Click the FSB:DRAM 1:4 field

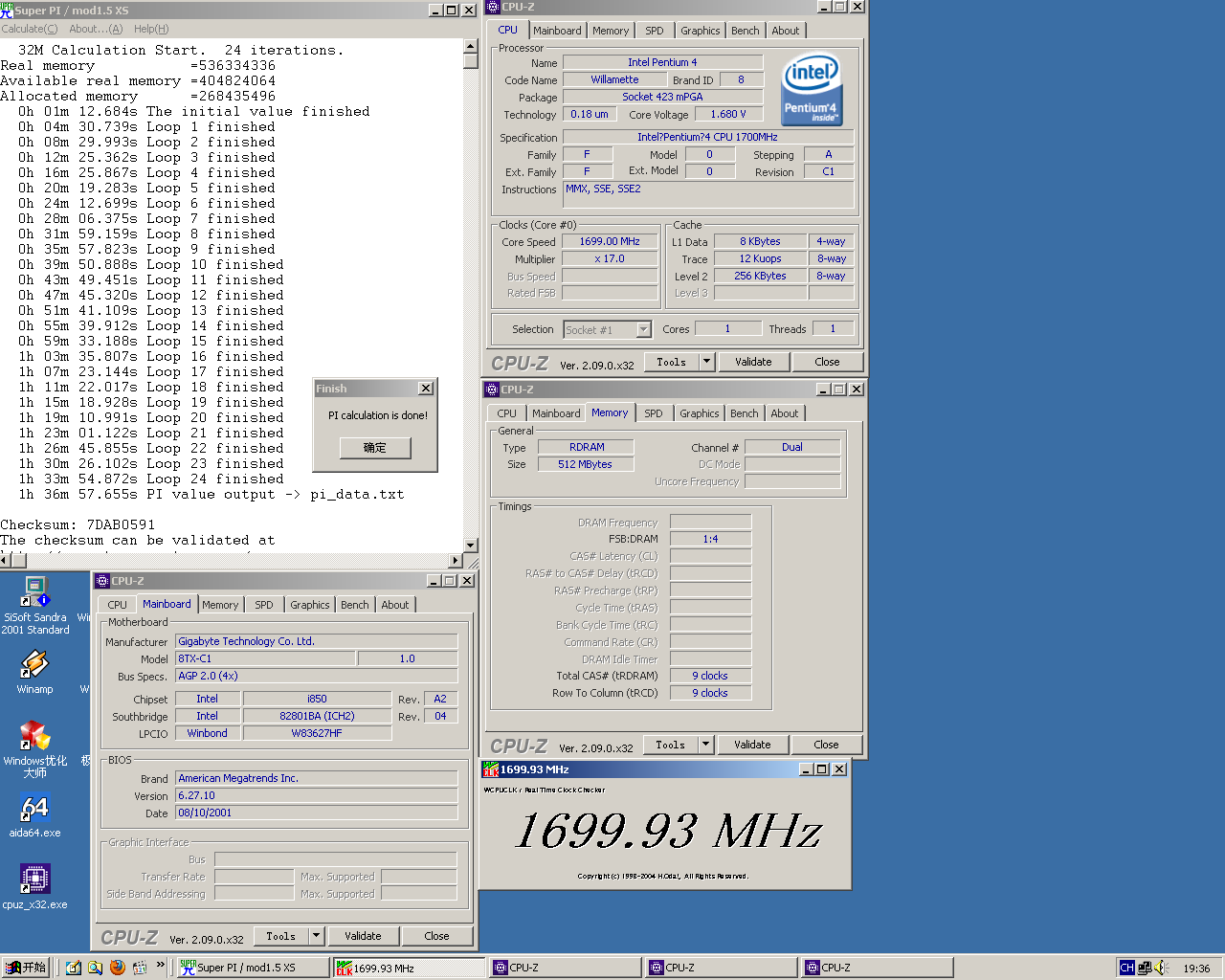(710, 539)
